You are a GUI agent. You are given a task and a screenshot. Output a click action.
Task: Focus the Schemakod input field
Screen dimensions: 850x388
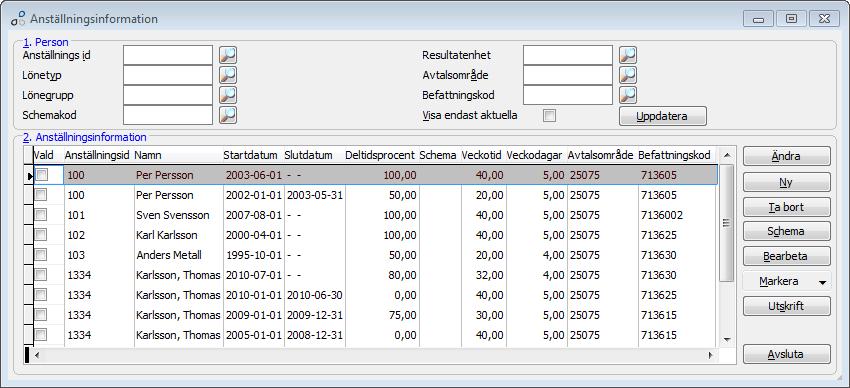point(168,115)
